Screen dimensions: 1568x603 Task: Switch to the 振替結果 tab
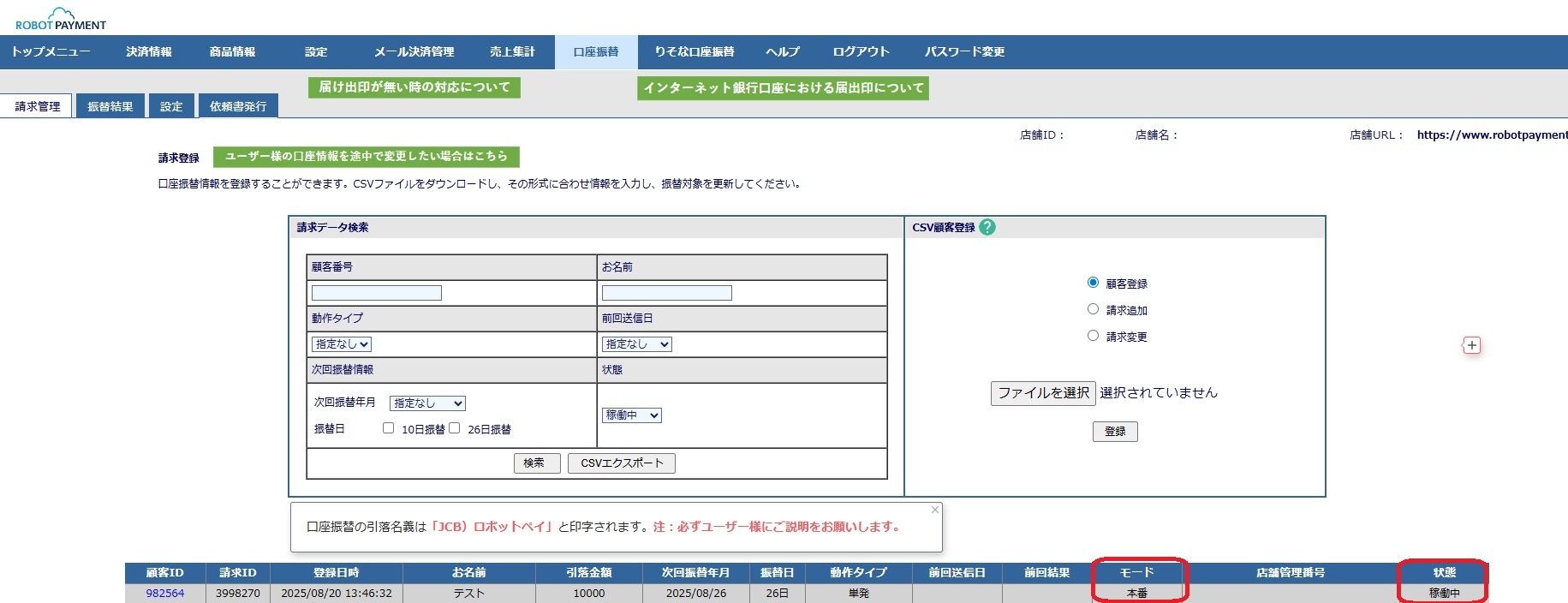pos(110,106)
